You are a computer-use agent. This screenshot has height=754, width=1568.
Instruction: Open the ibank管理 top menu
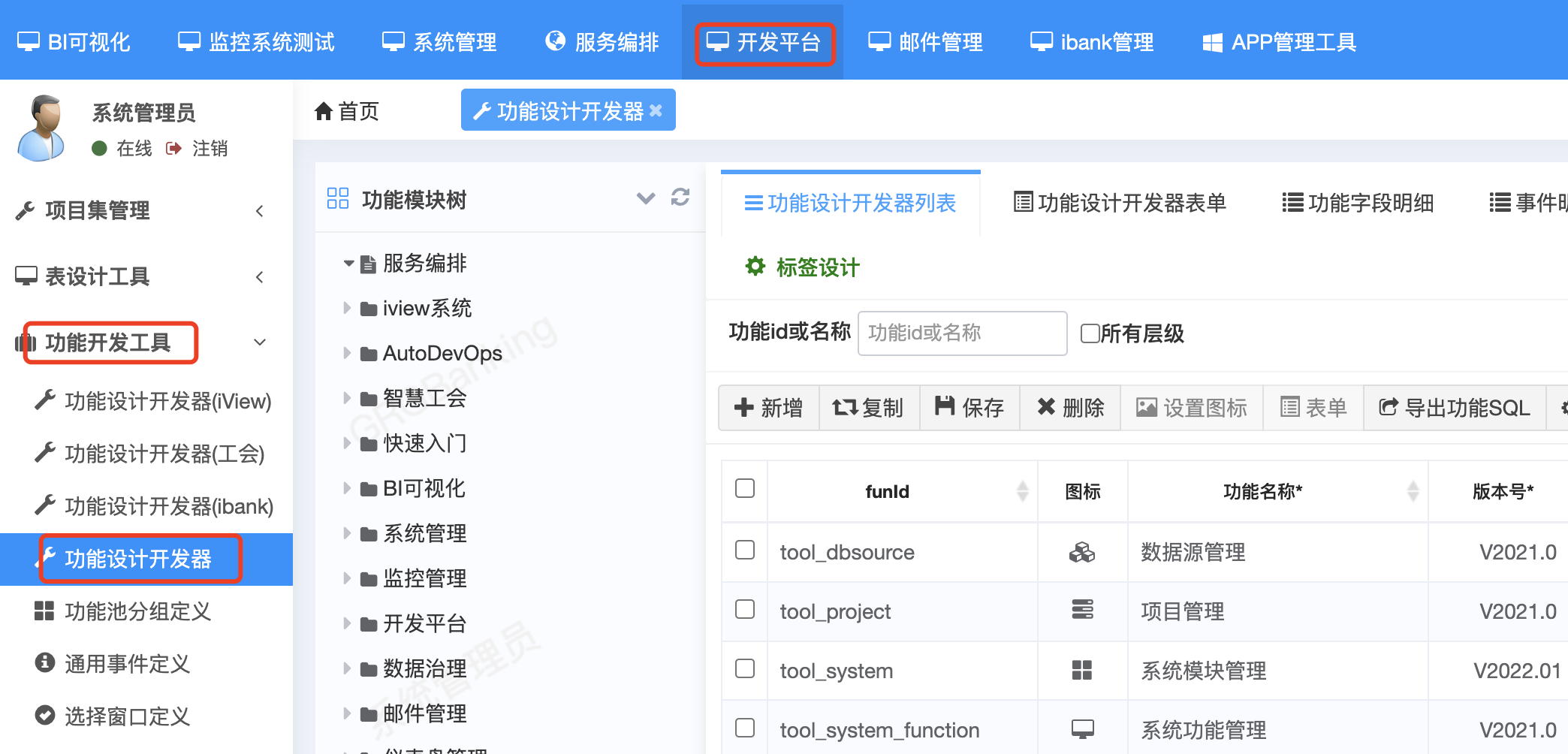[1091, 42]
